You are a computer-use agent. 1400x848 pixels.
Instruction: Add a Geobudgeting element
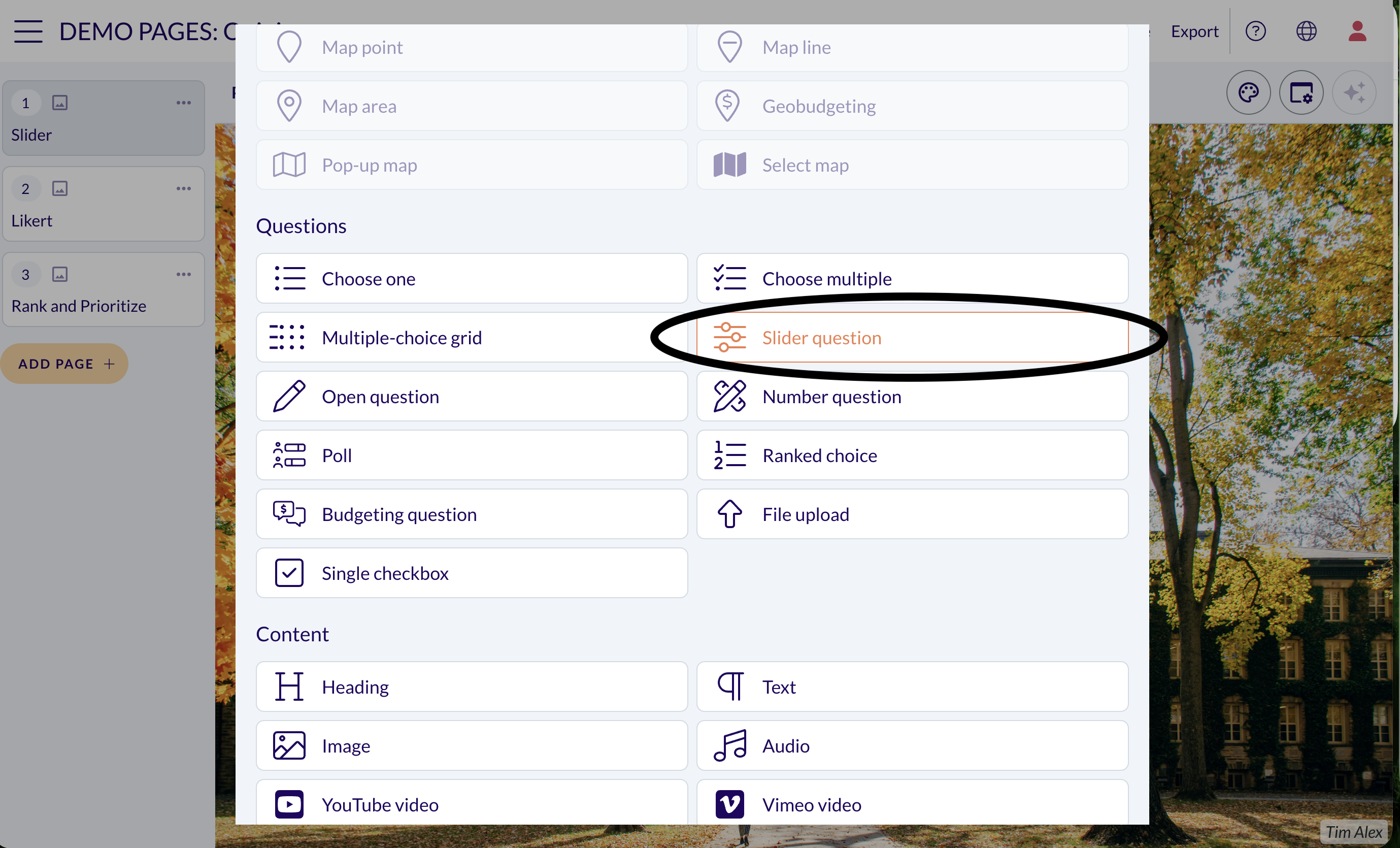[912, 106]
